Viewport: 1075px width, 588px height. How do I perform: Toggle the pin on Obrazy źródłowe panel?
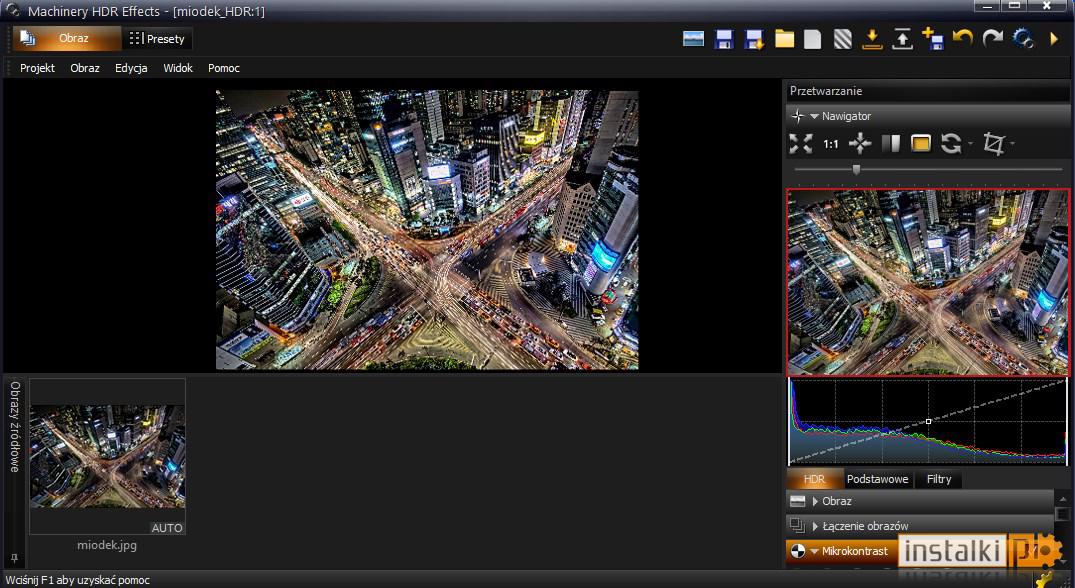14,559
